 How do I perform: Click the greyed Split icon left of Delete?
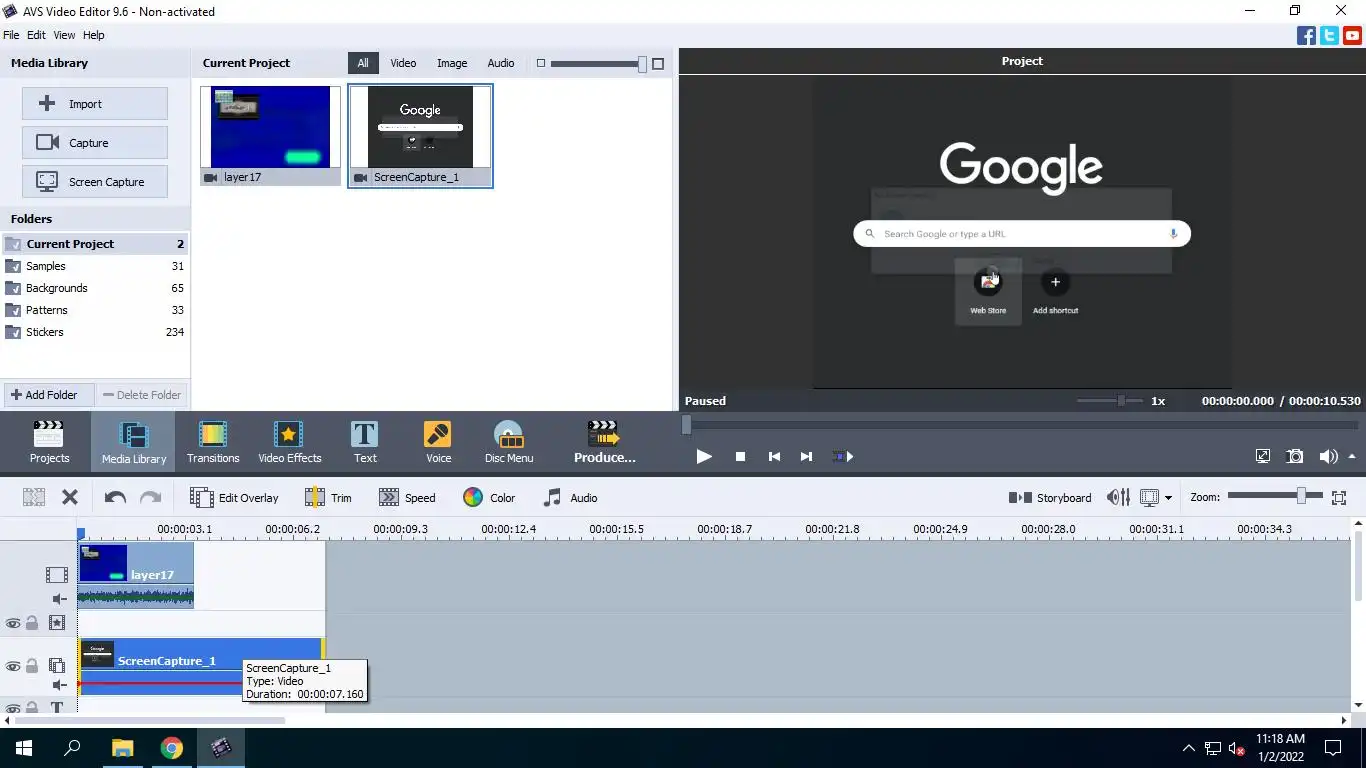pyautogui.click(x=34, y=497)
